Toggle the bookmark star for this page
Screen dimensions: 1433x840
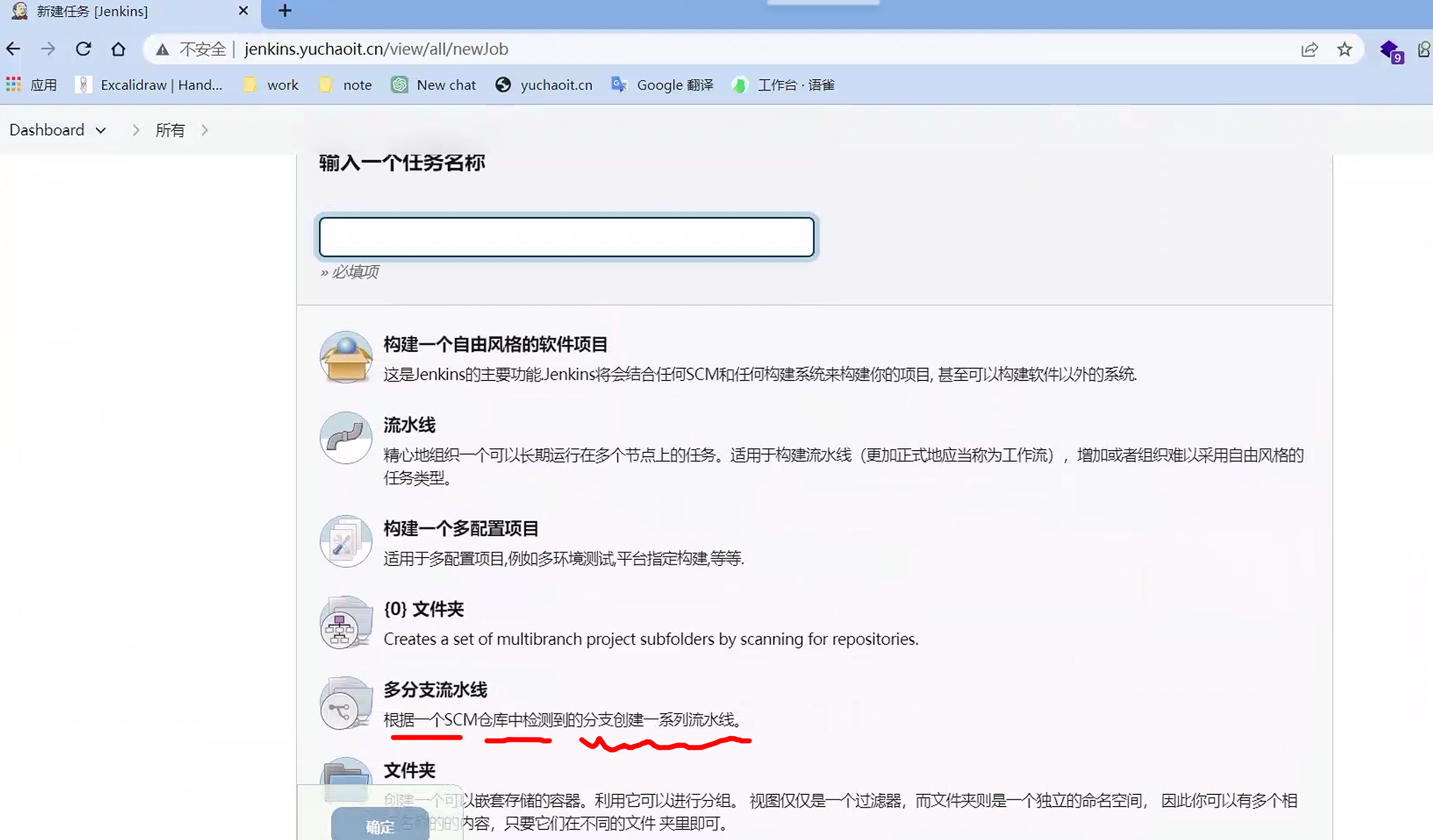click(1344, 50)
